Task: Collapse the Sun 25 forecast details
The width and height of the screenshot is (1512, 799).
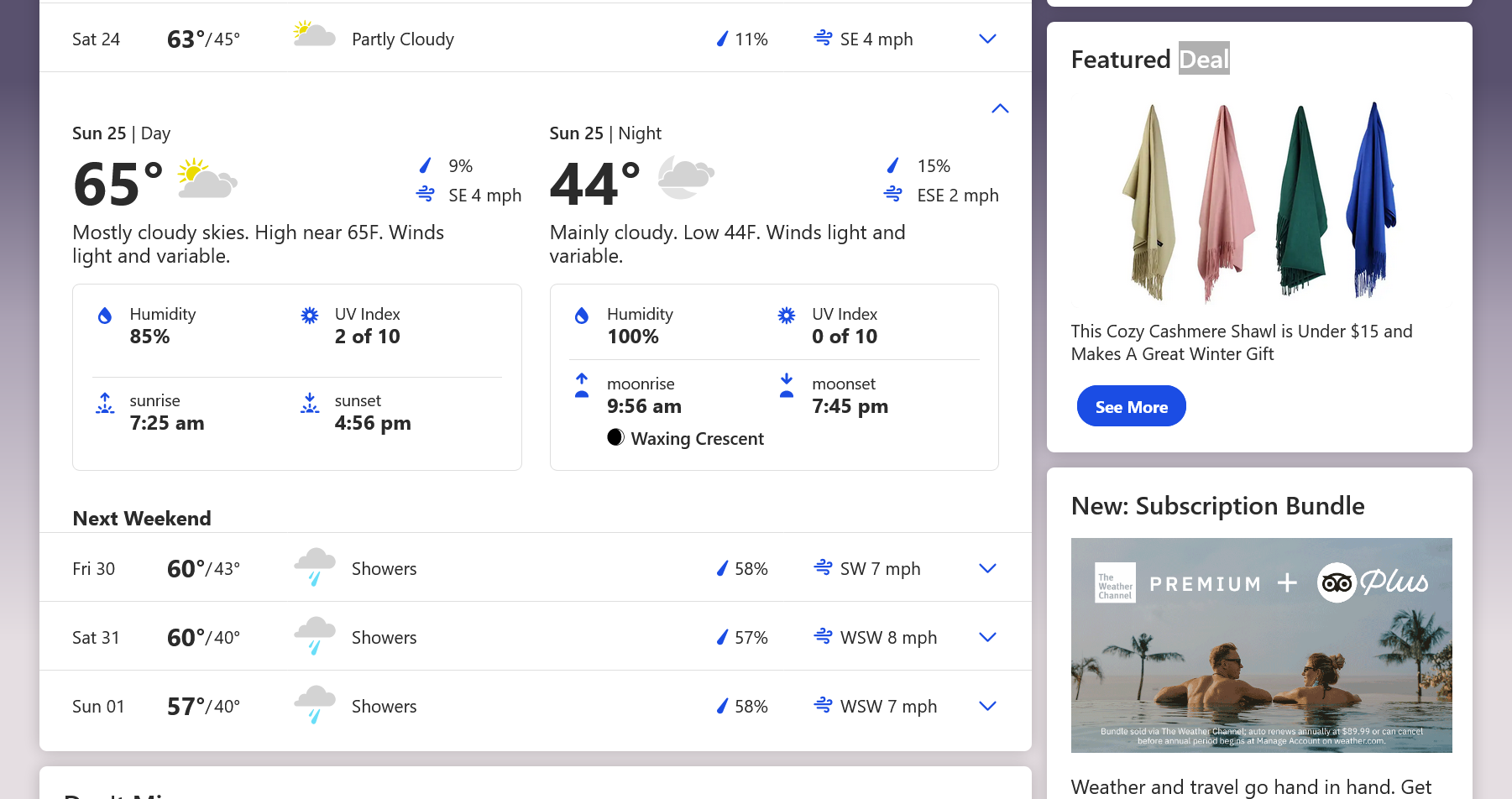Action: coord(999,109)
